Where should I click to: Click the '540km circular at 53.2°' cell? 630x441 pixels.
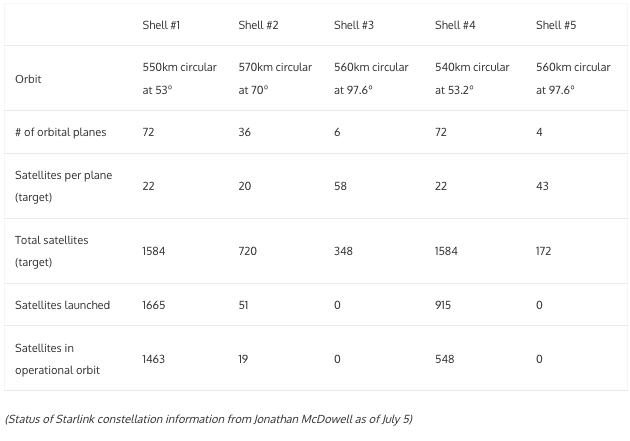click(471, 78)
